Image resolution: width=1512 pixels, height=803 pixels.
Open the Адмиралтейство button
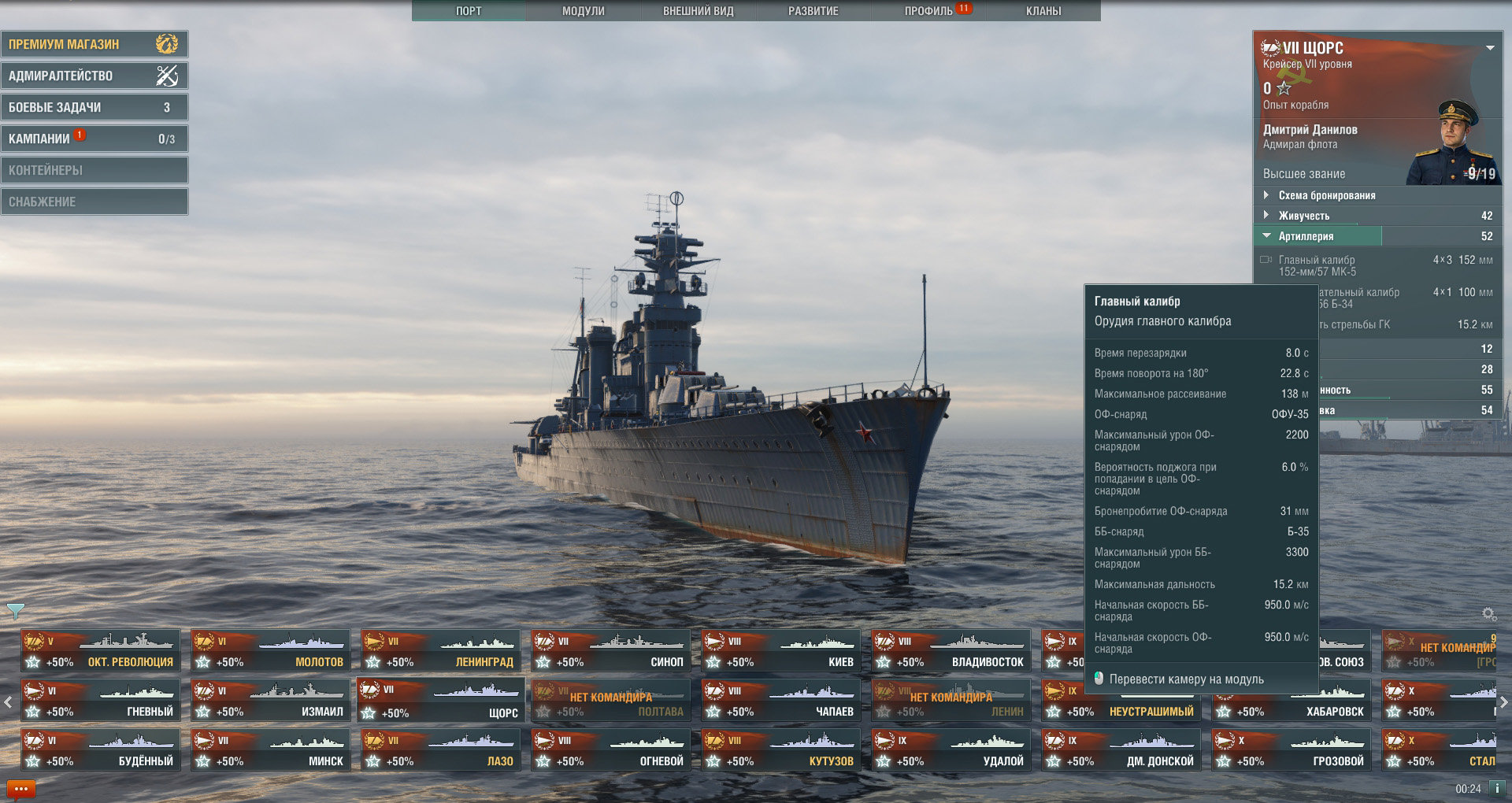coord(94,76)
